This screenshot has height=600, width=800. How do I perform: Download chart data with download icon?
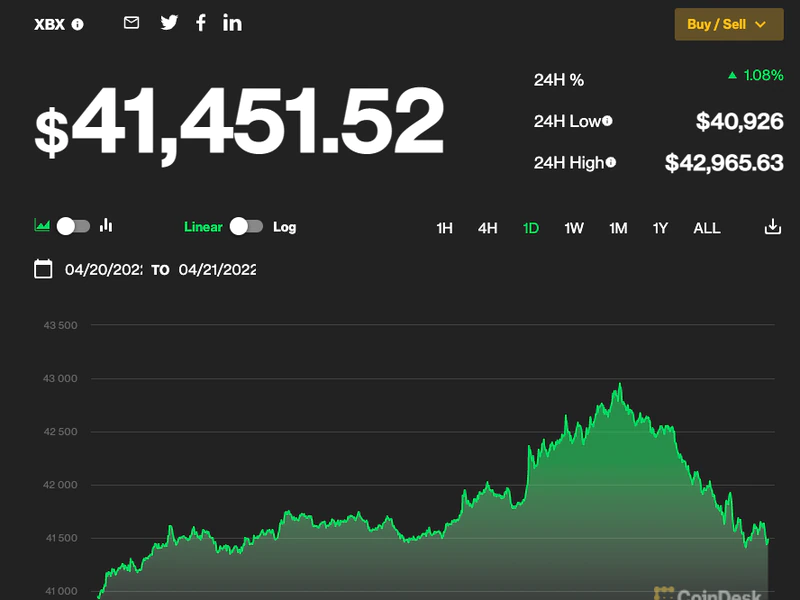click(772, 227)
